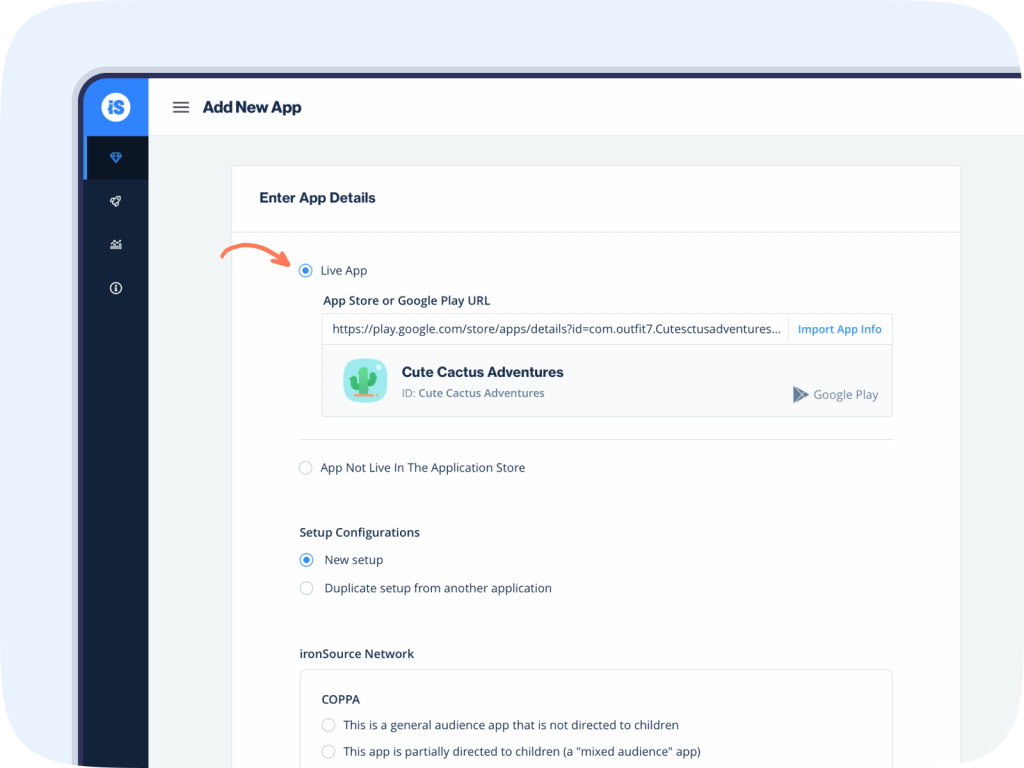Open the hamburger navigation menu
This screenshot has height=768, width=1024.
coord(180,107)
